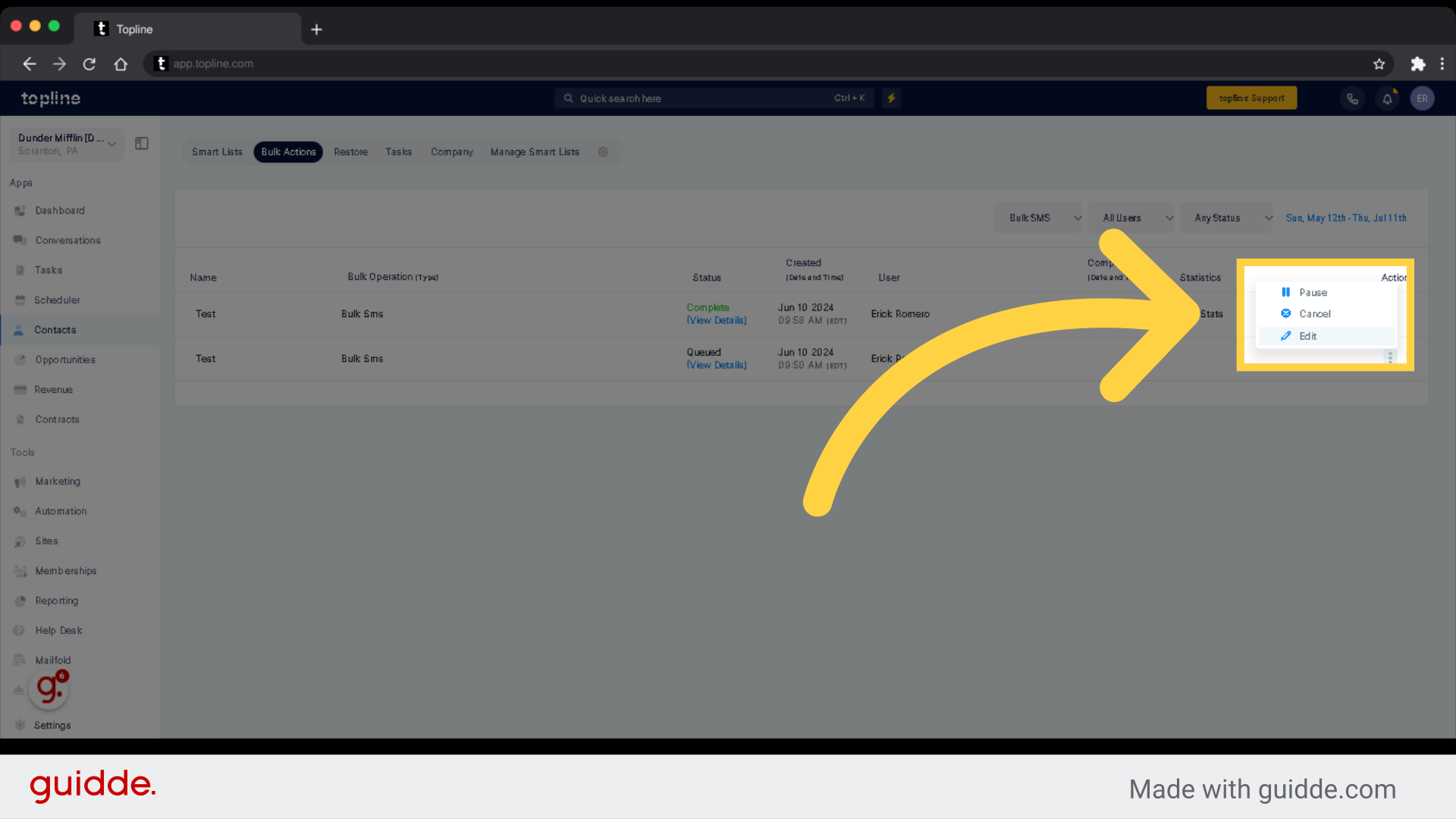Select the Bulk Actions tab
This screenshot has width=1456, height=819.
click(288, 152)
